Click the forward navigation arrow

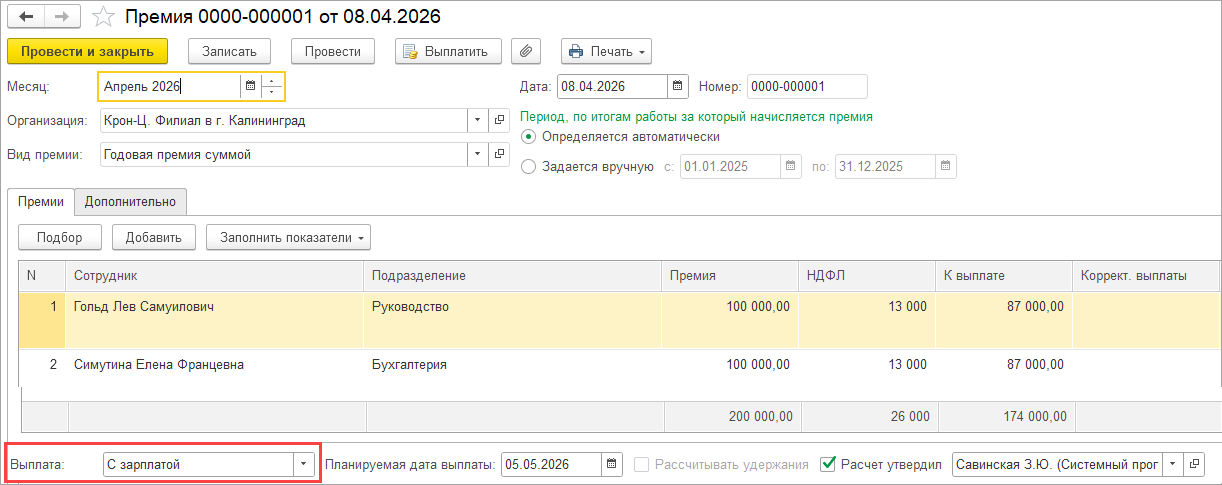coord(61,17)
